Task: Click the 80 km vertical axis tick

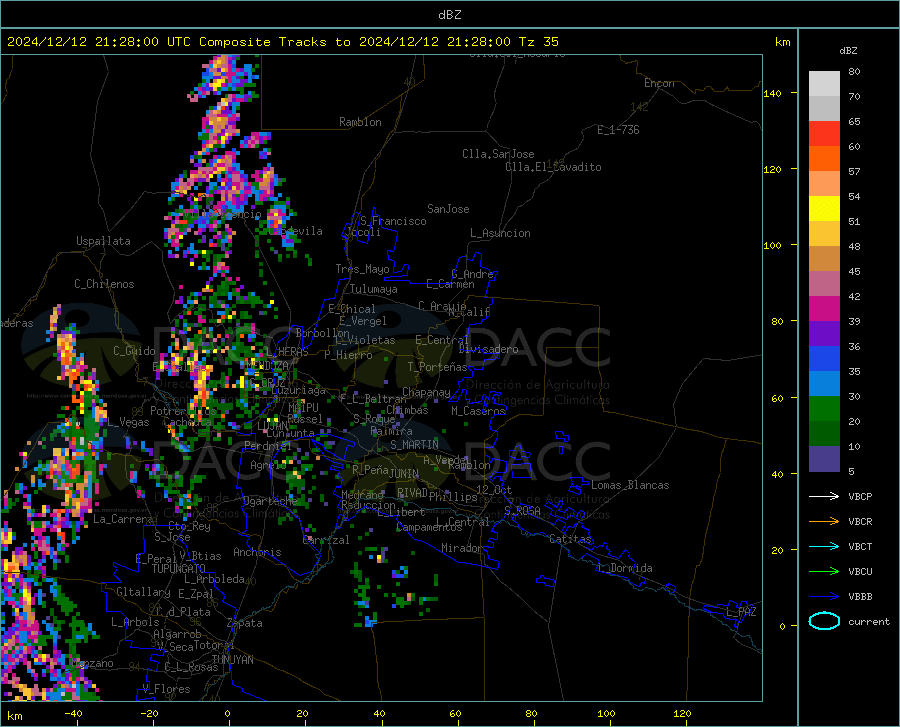Action: 777,321
